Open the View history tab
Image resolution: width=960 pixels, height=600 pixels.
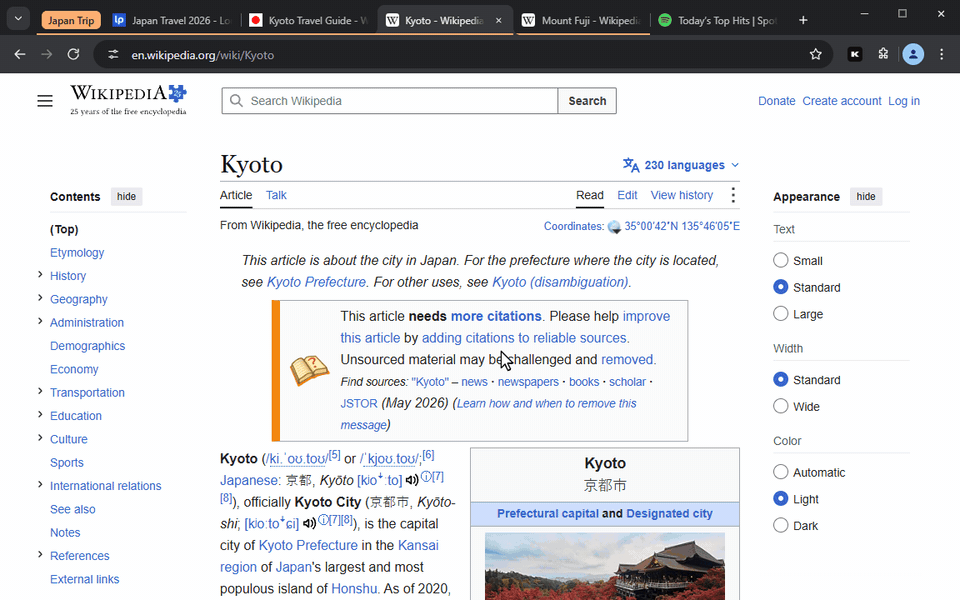coord(681,195)
